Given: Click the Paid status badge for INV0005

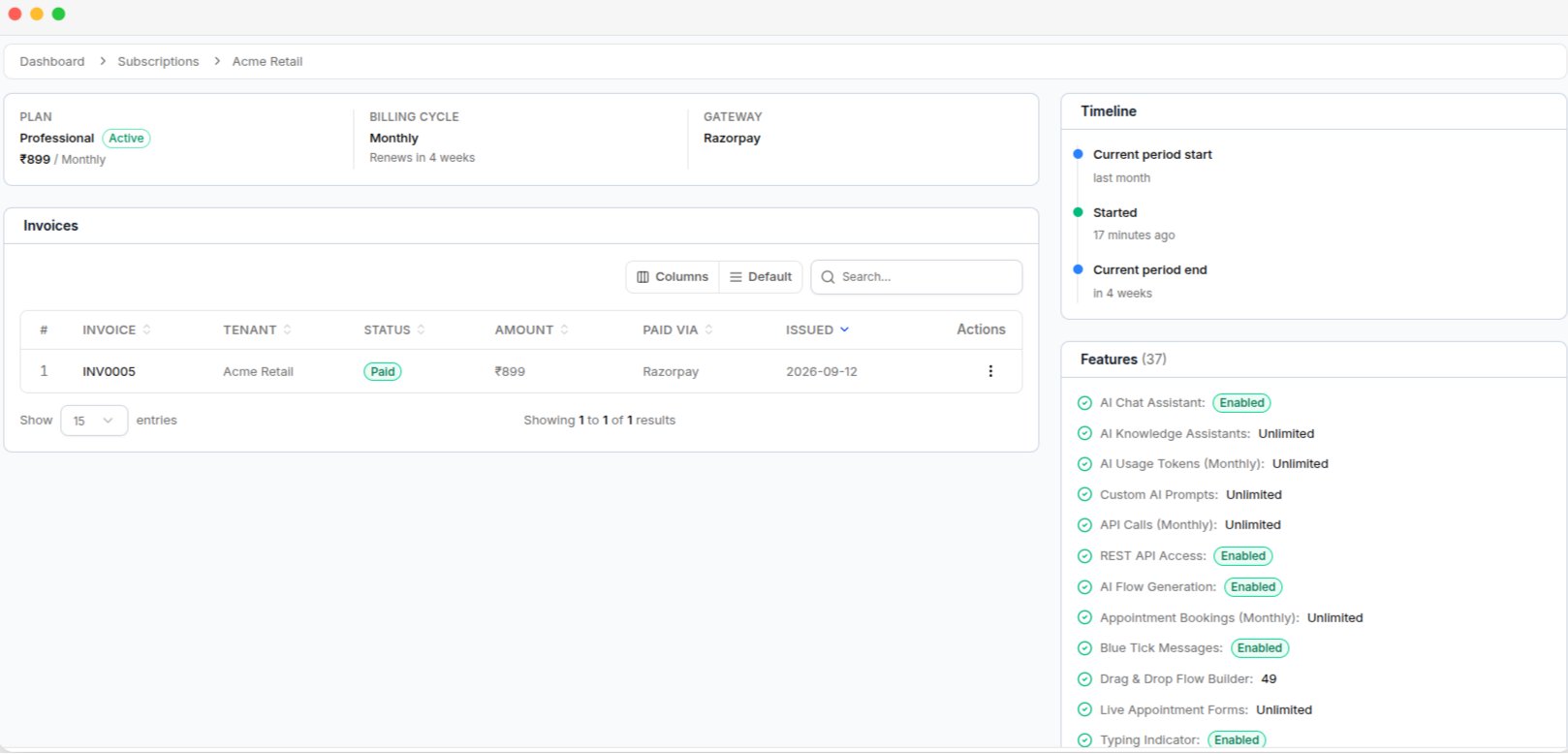Looking at the screenshot, I should tap(383, 371).
